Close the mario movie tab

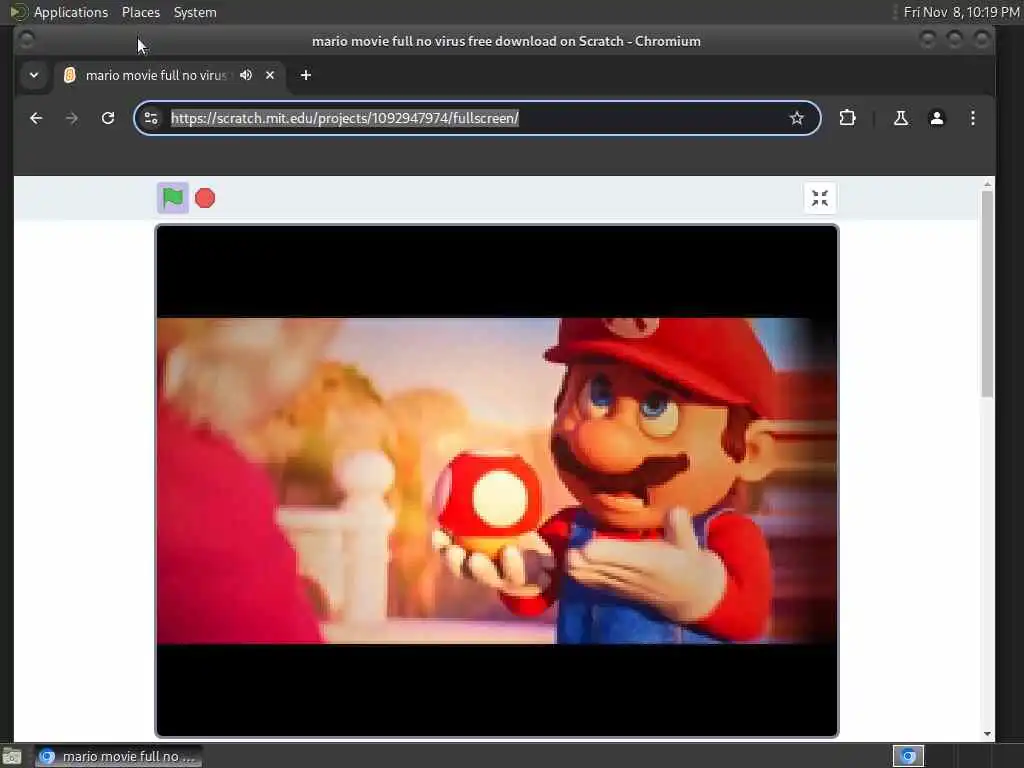click(270, 75)
